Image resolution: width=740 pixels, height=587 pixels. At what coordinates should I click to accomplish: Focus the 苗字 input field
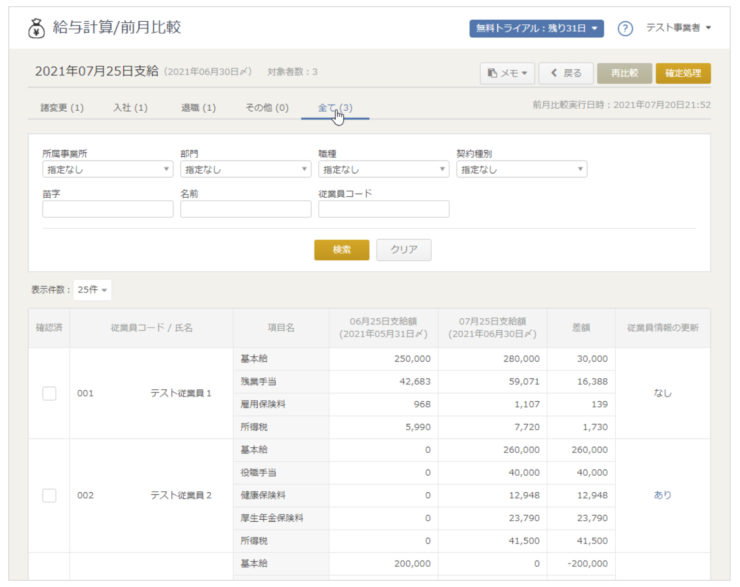[108, 209]
